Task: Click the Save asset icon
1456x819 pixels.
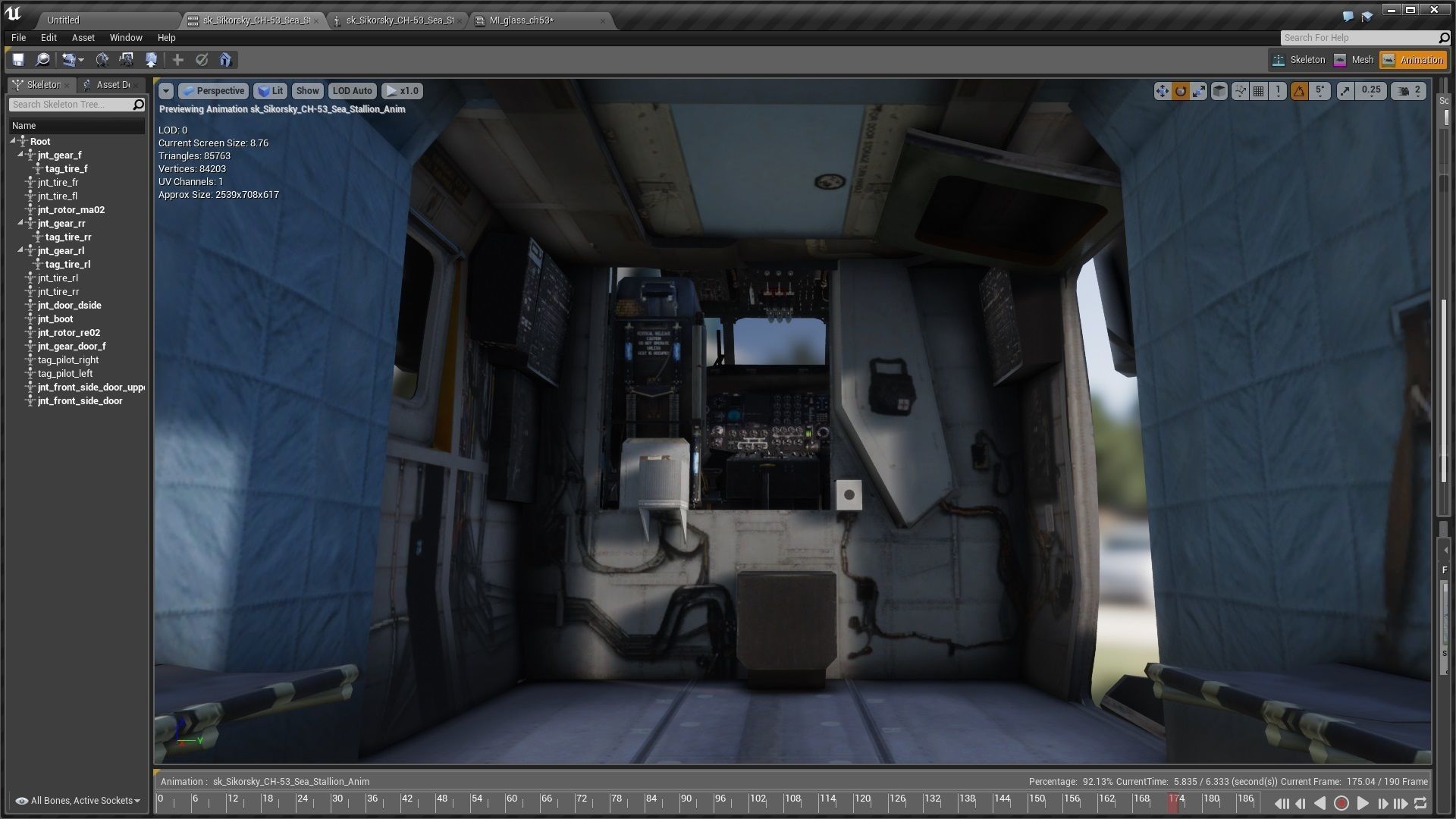Action: [x=18, y=60]
